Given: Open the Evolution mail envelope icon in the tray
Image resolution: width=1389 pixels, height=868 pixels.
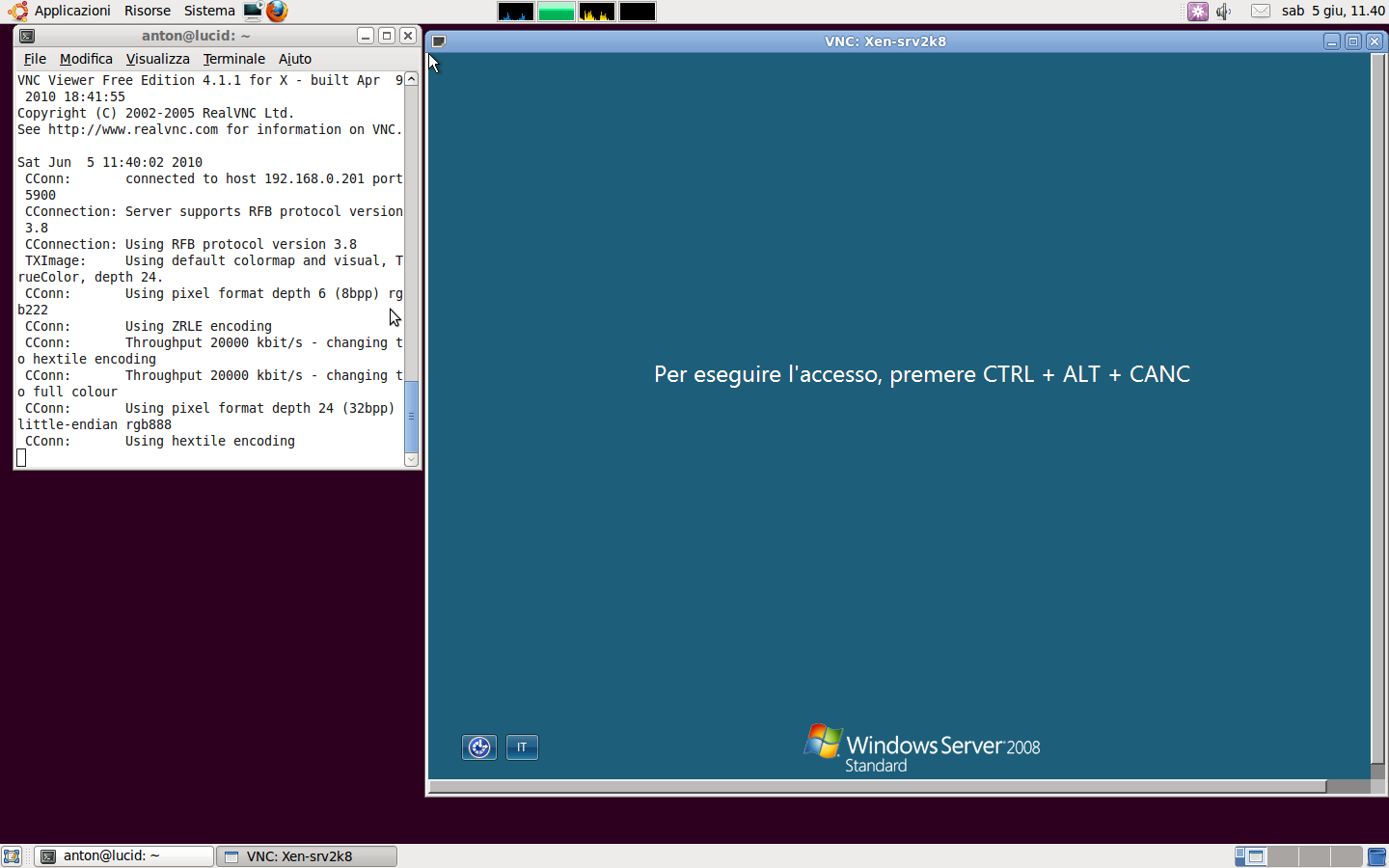Looking at the screenshot, I should tap(1260, 12).
